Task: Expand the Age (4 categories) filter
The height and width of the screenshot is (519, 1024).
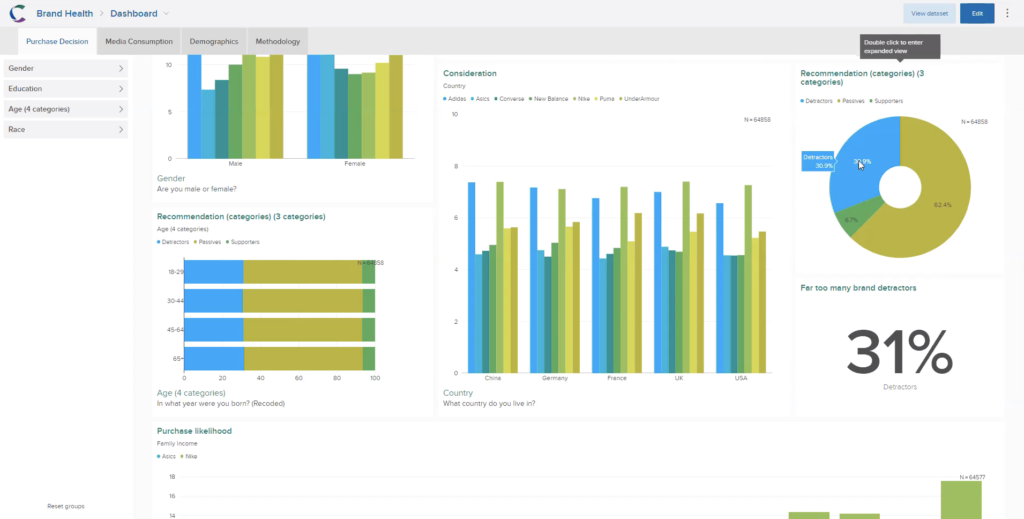Action: pos(66,109)
